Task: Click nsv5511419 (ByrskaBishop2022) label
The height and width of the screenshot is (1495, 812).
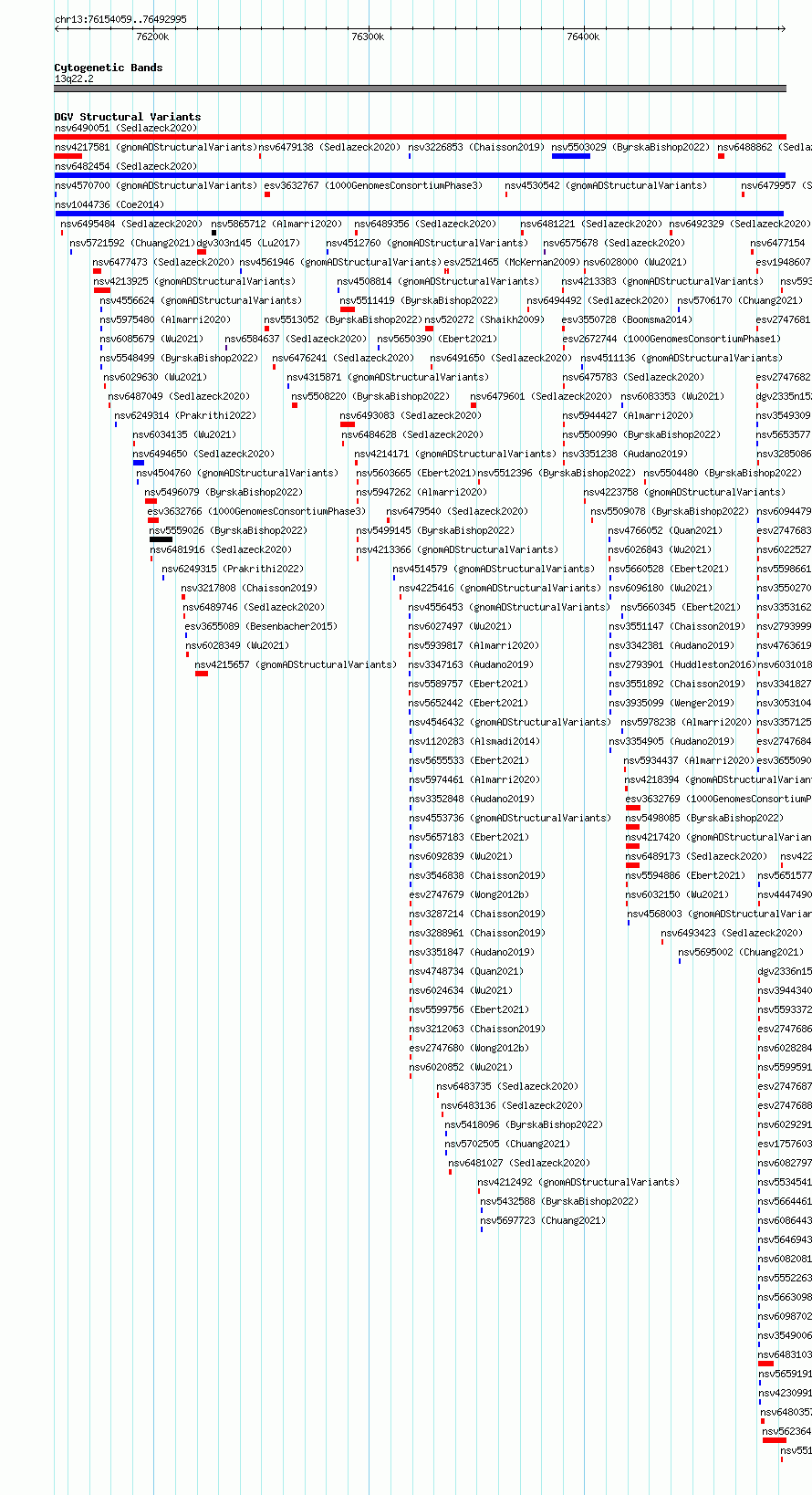Action: (x=419, y=301)
